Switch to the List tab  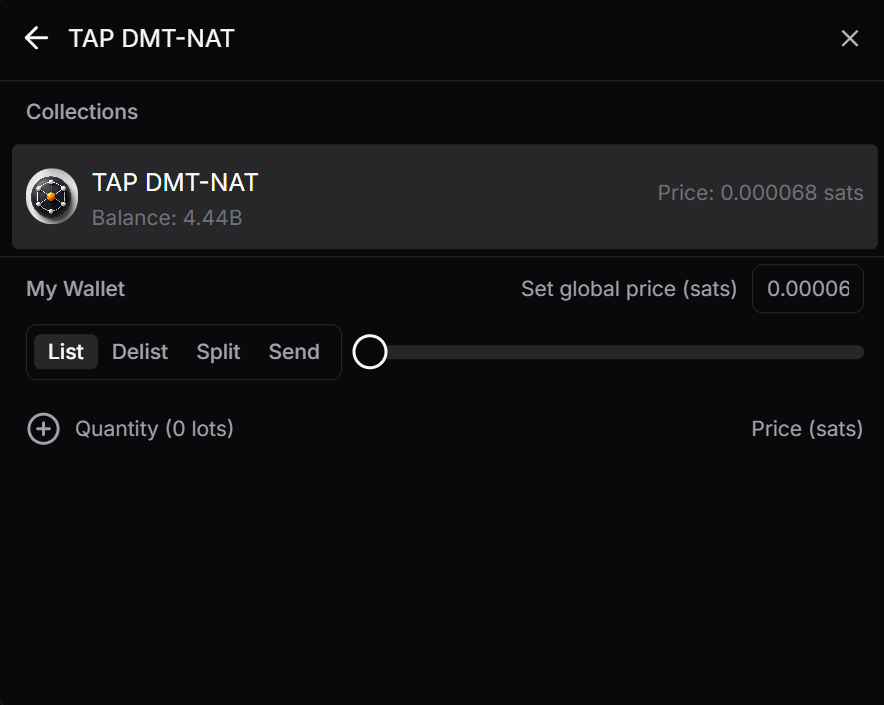(x=66, y=352)
